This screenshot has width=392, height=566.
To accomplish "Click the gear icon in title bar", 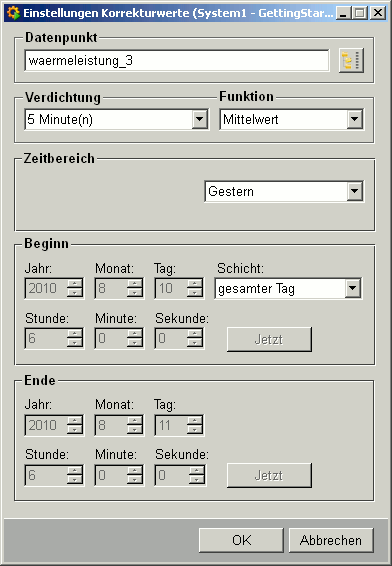I will (13, 13).
